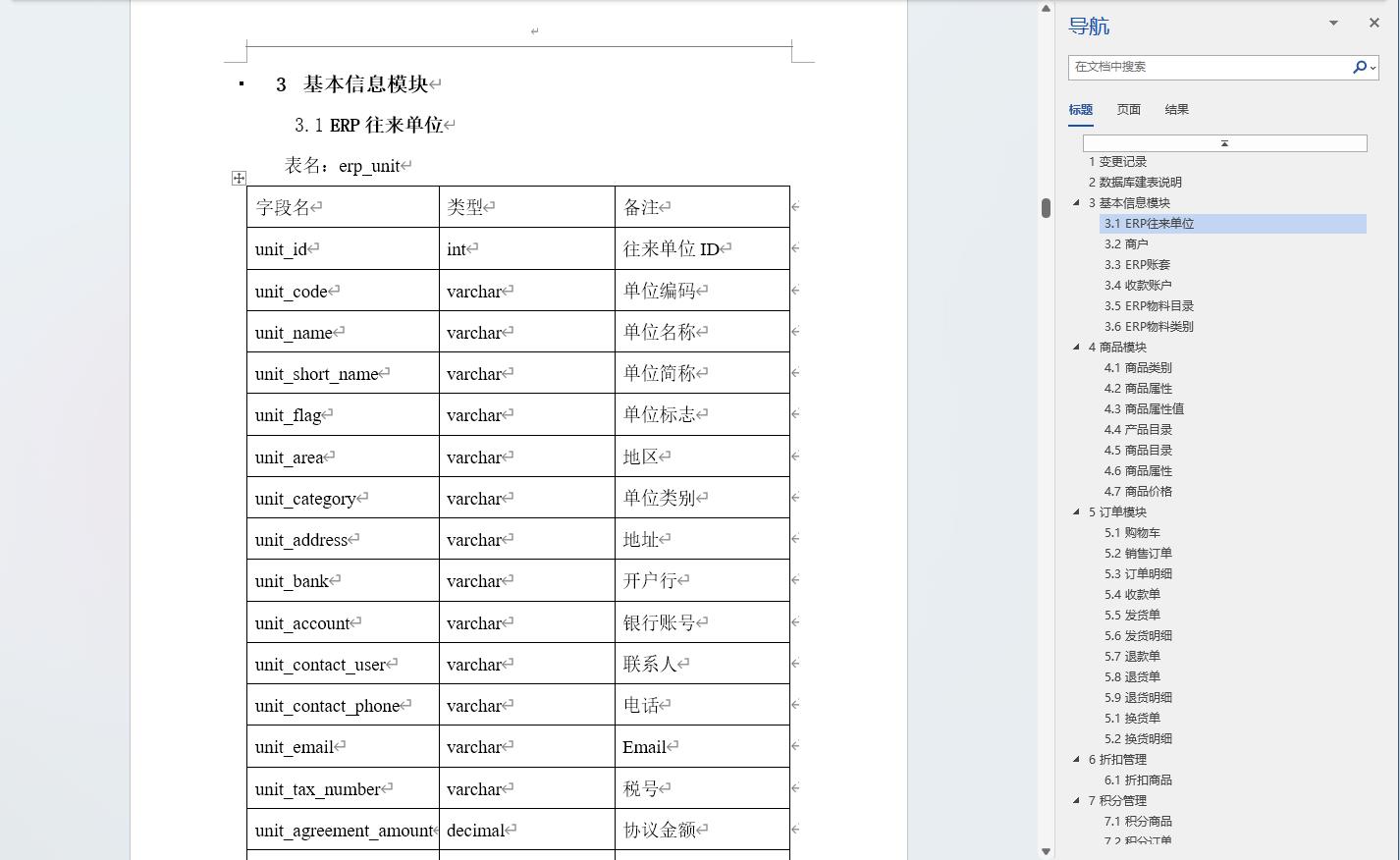Click the 往来单位 ID remark cell
This screenshot has width=1400, height=860.
coord(702,248)
